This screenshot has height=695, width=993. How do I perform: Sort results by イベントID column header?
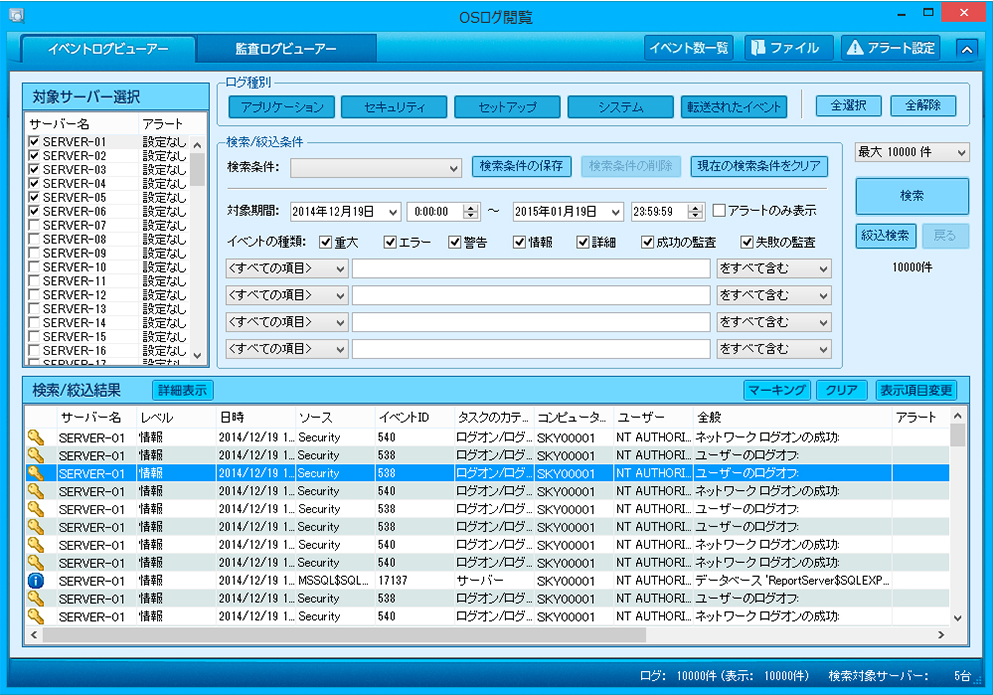414,417
